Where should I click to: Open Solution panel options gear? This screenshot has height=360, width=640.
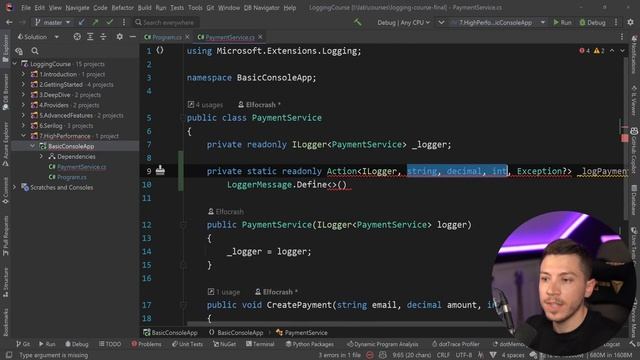click(119, 37)
